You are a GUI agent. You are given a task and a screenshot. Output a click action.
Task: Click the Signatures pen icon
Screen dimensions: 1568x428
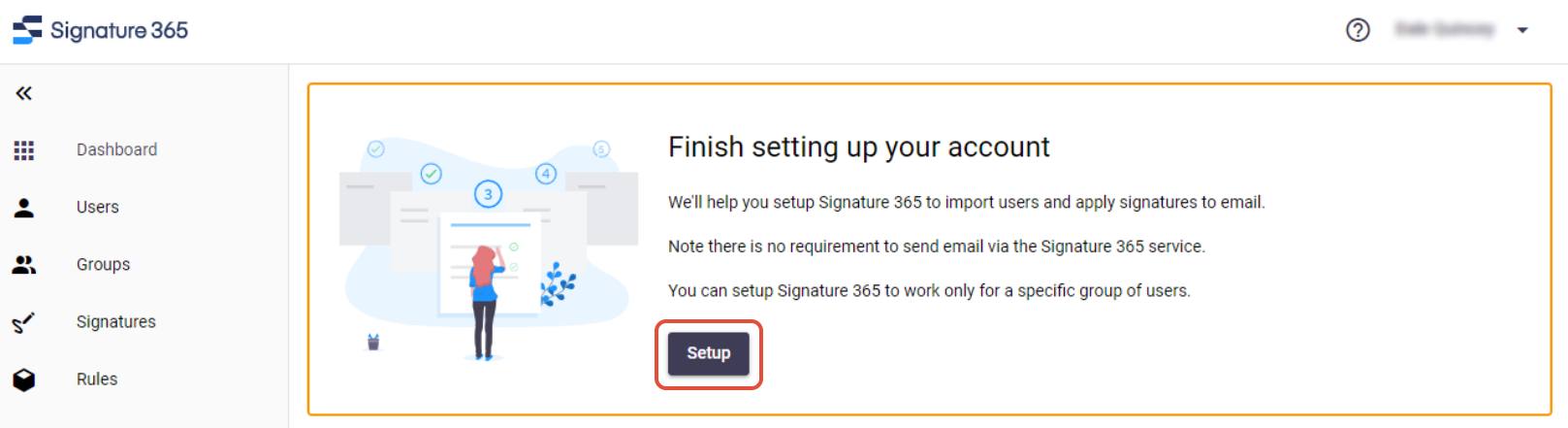click(x=24, y=322)
